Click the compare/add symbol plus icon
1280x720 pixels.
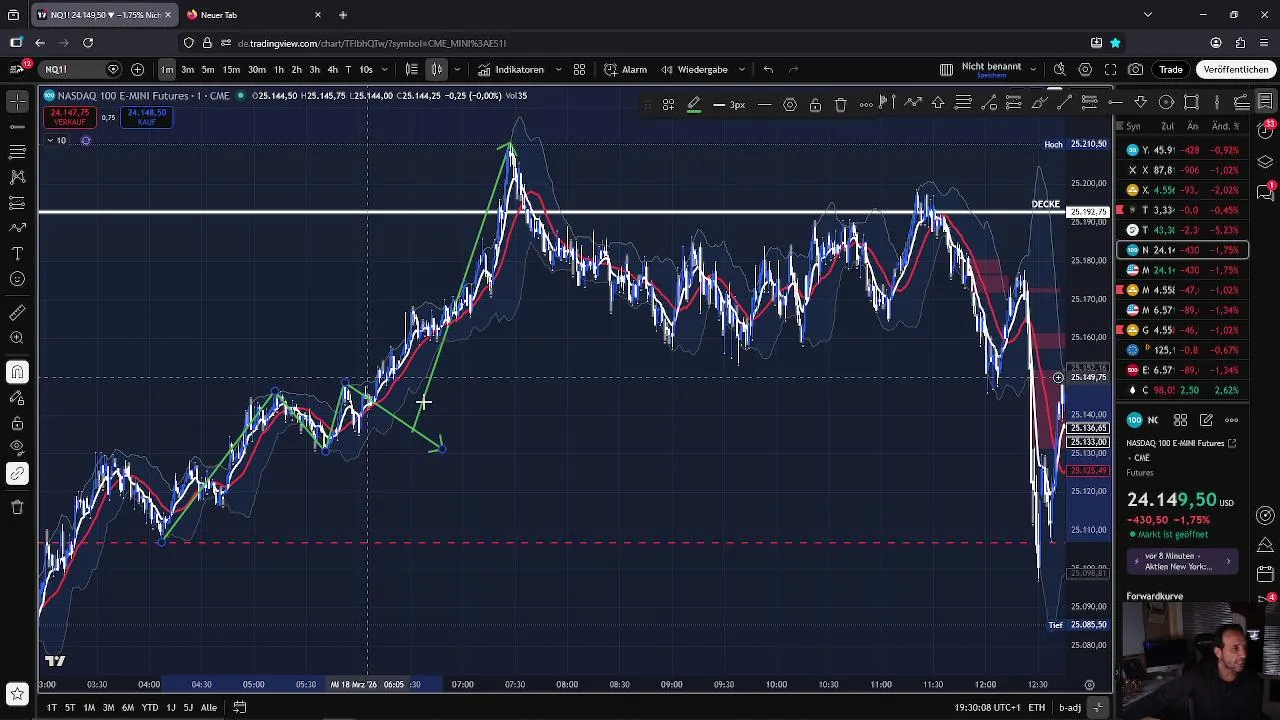[x=137, y=69]
